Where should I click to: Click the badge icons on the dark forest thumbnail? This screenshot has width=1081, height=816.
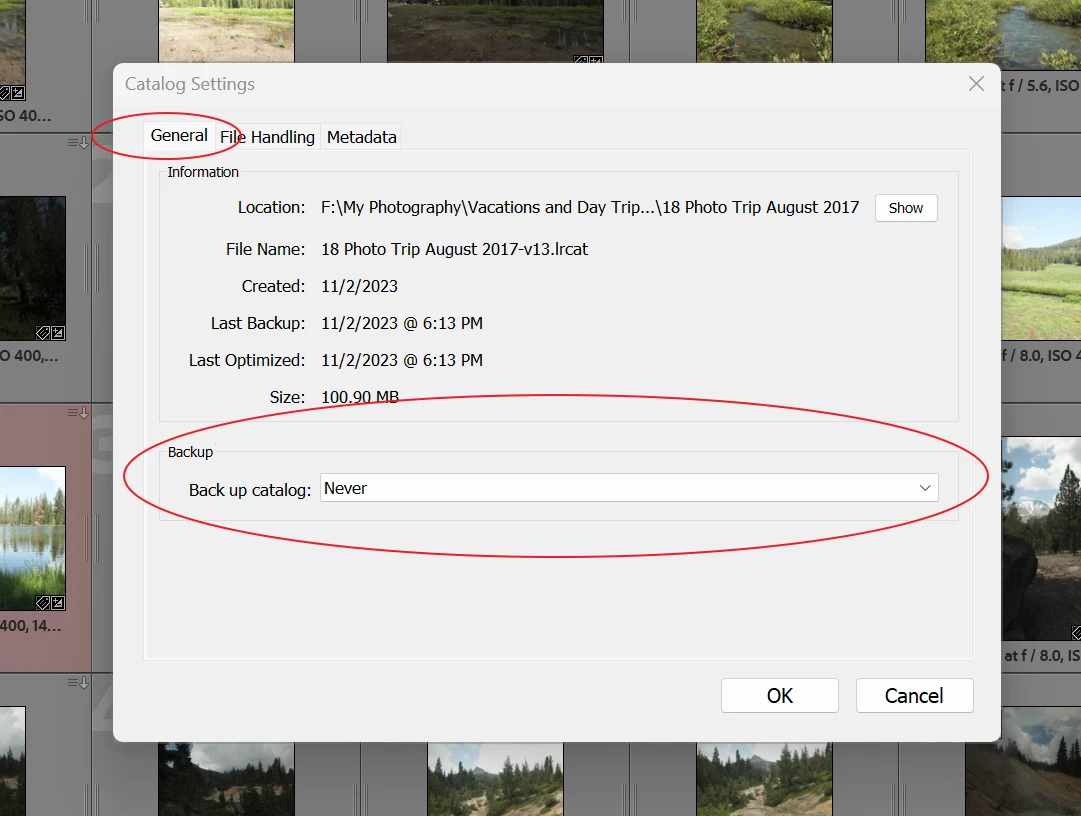tap(50, 333)
